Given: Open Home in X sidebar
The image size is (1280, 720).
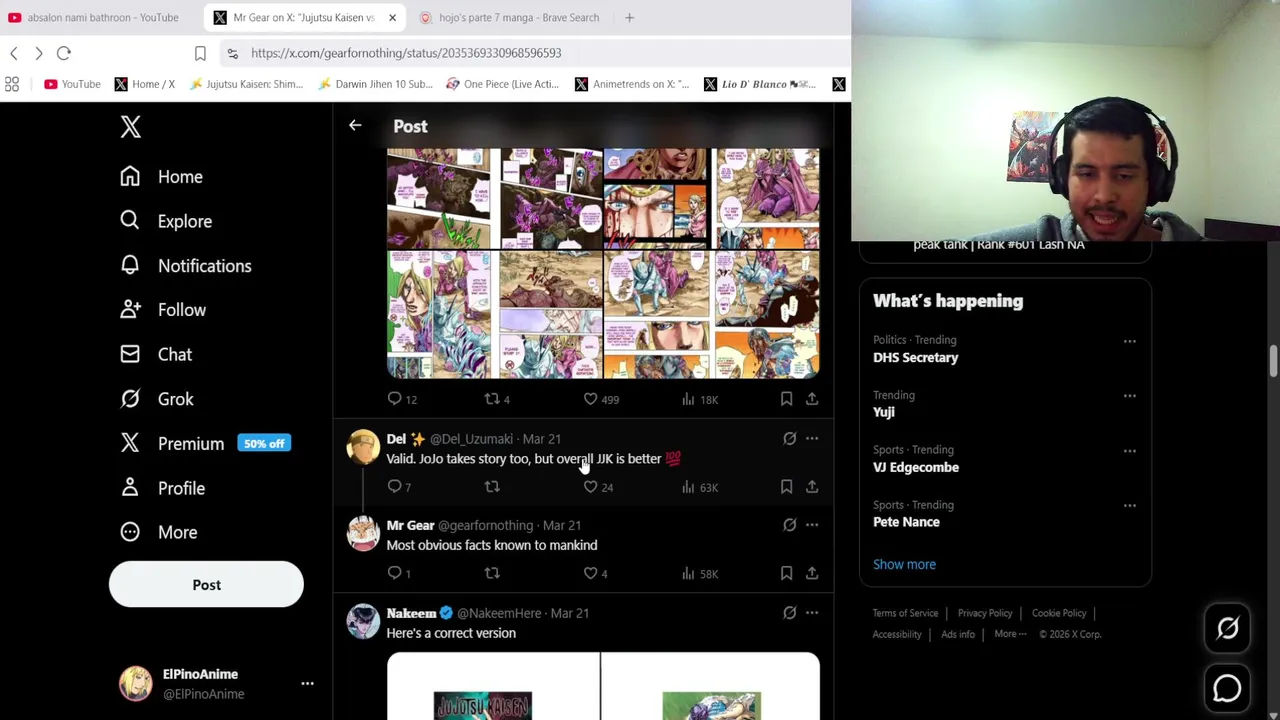Looking at the screenshot, I should pos(161,177).
